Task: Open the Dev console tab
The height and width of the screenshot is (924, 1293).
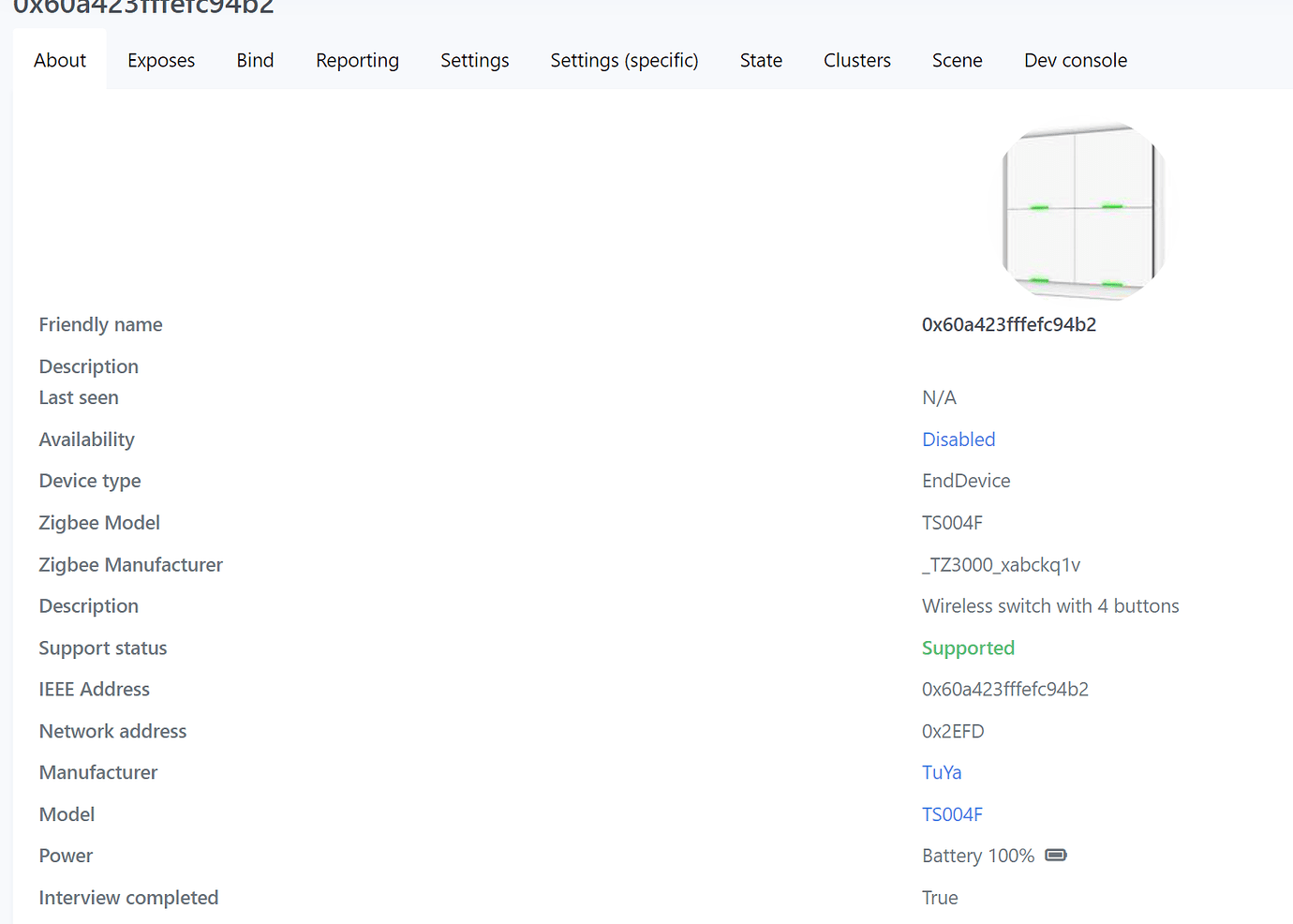Action: 1076,60
